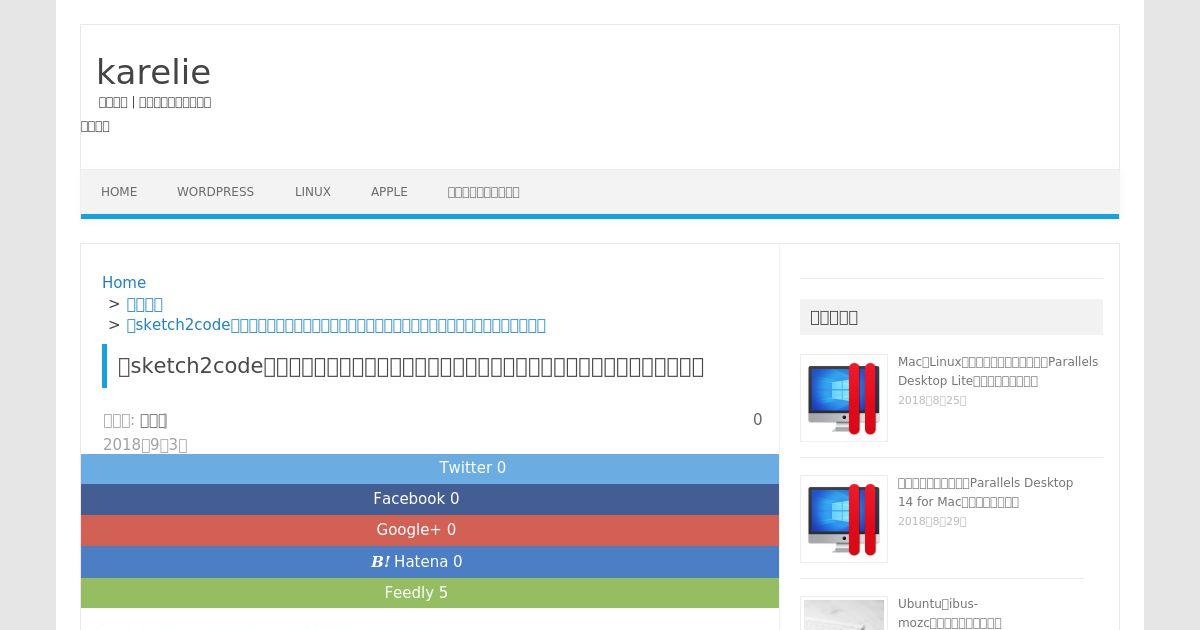This screenshot has height=630, width=1200.
Task: Click the comment count 0
Action: tap(758, 420)
